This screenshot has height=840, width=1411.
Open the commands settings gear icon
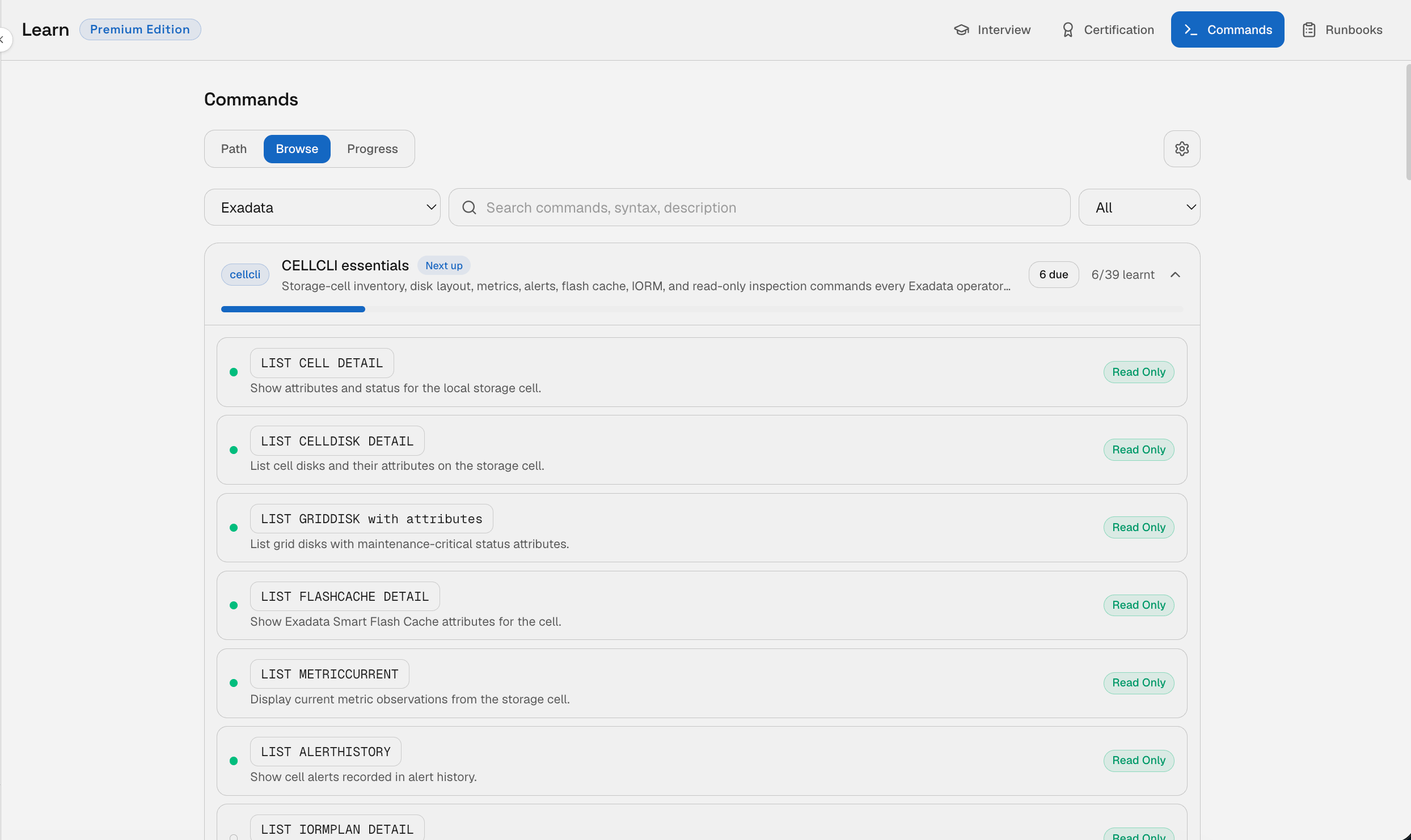pos(1182,149)
